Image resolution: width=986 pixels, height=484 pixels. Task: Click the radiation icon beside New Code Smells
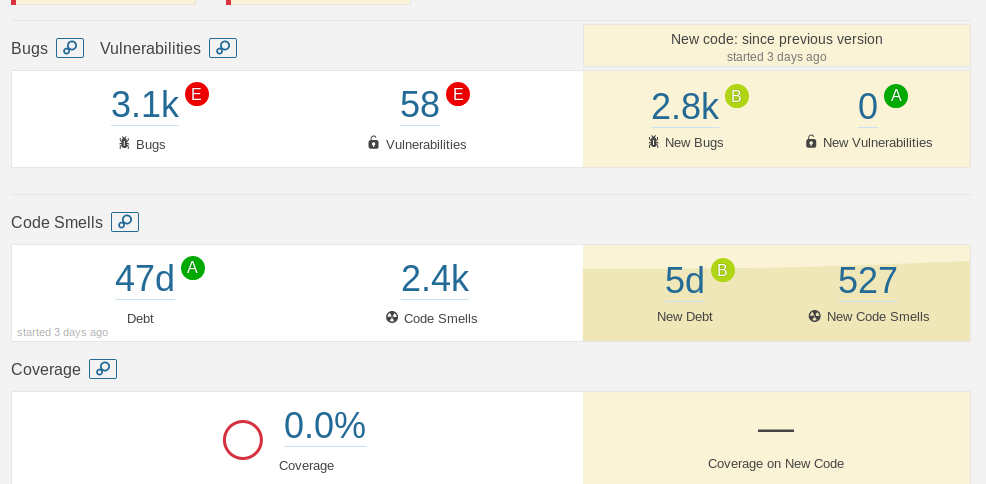tap(815, 316)
